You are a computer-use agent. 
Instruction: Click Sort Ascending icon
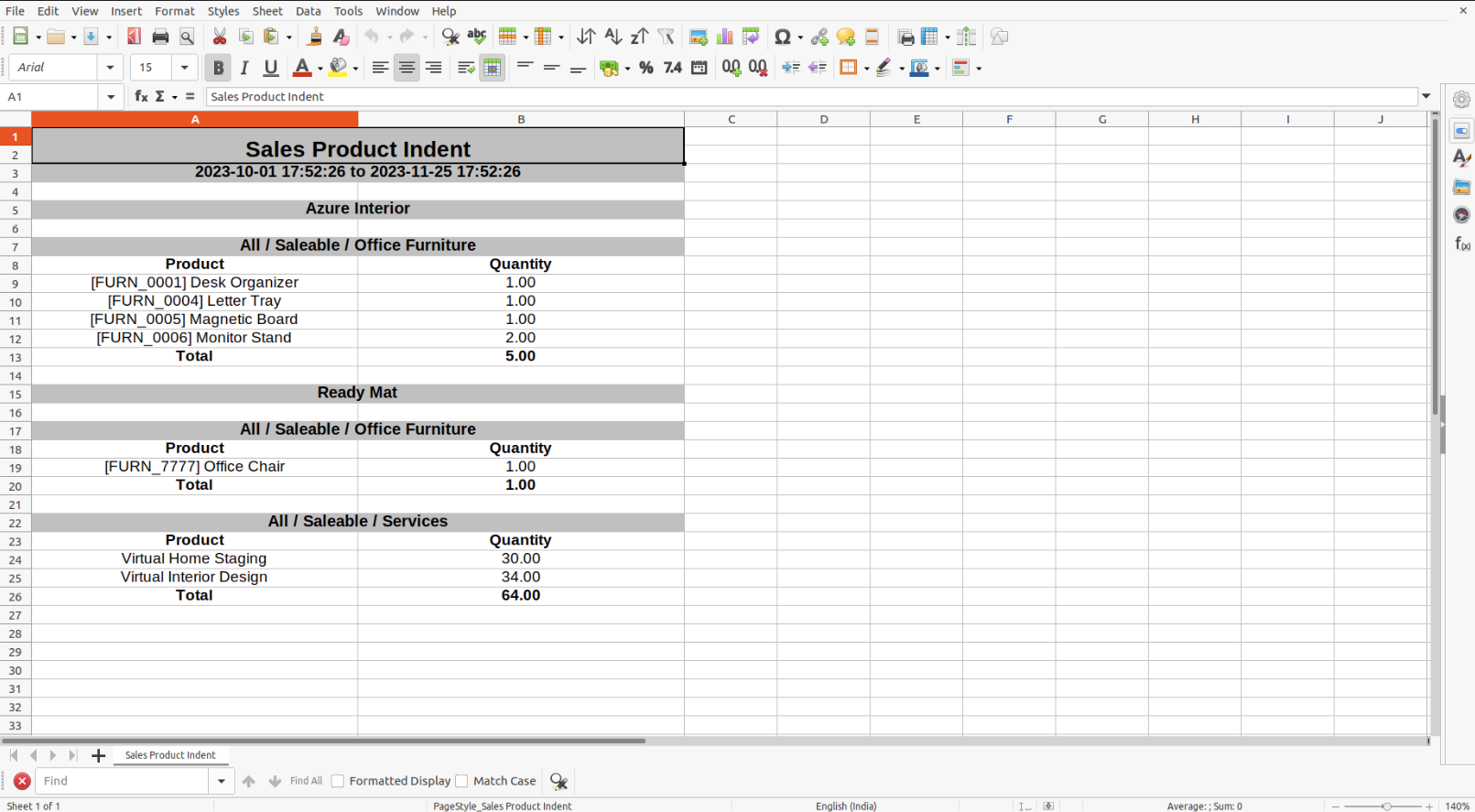pyautogui.click(x=613, y=37)
